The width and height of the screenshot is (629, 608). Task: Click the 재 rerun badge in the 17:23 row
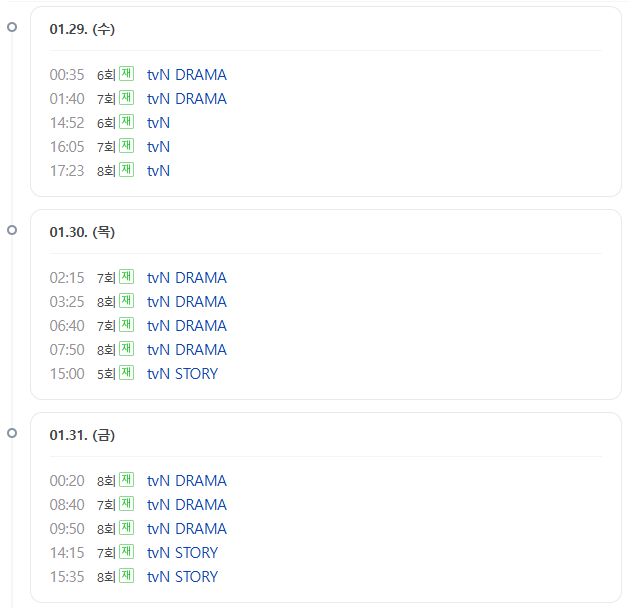pos(126,170)
